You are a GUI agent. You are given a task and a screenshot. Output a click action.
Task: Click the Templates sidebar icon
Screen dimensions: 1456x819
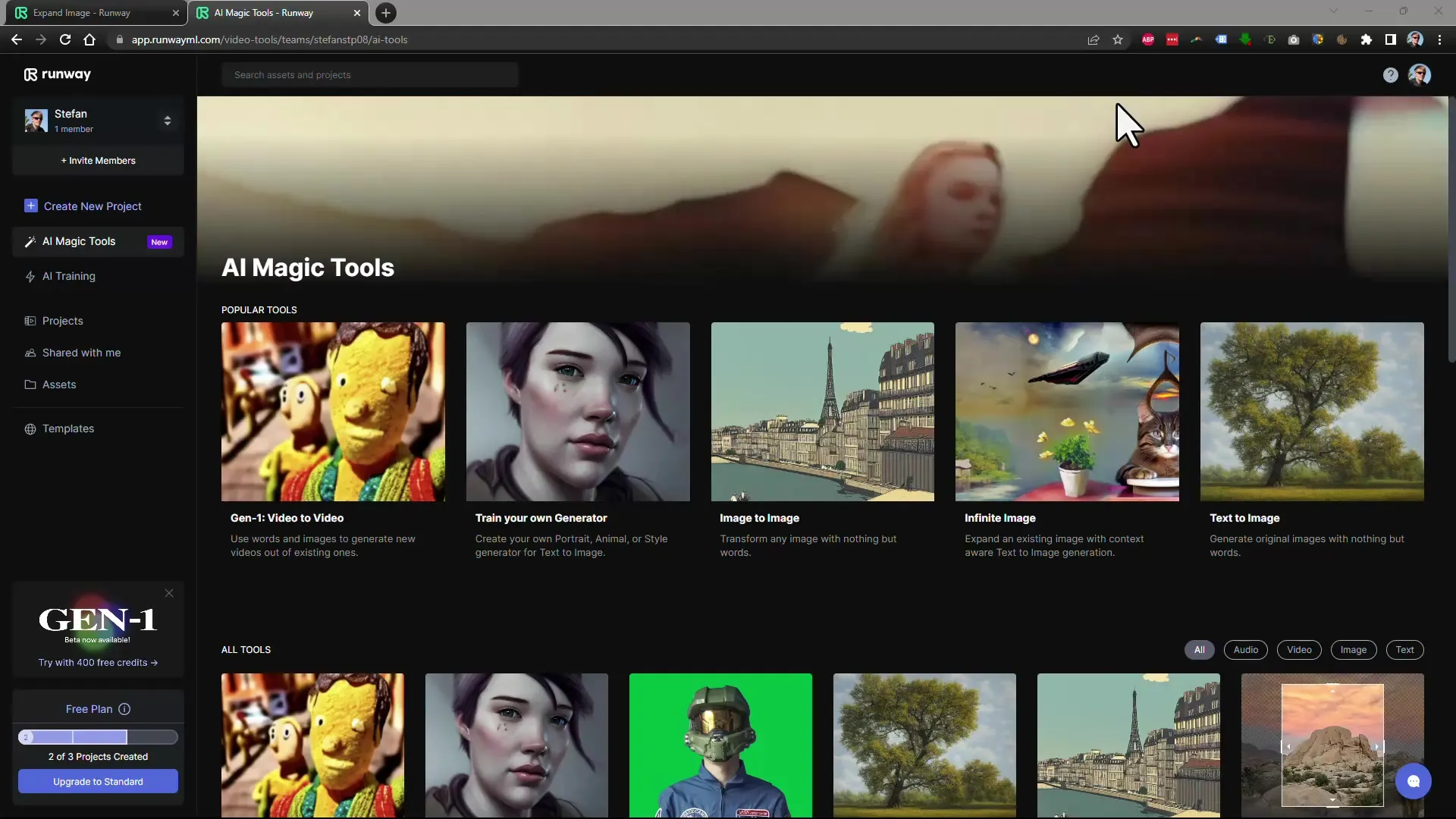[x=30, y=428]
